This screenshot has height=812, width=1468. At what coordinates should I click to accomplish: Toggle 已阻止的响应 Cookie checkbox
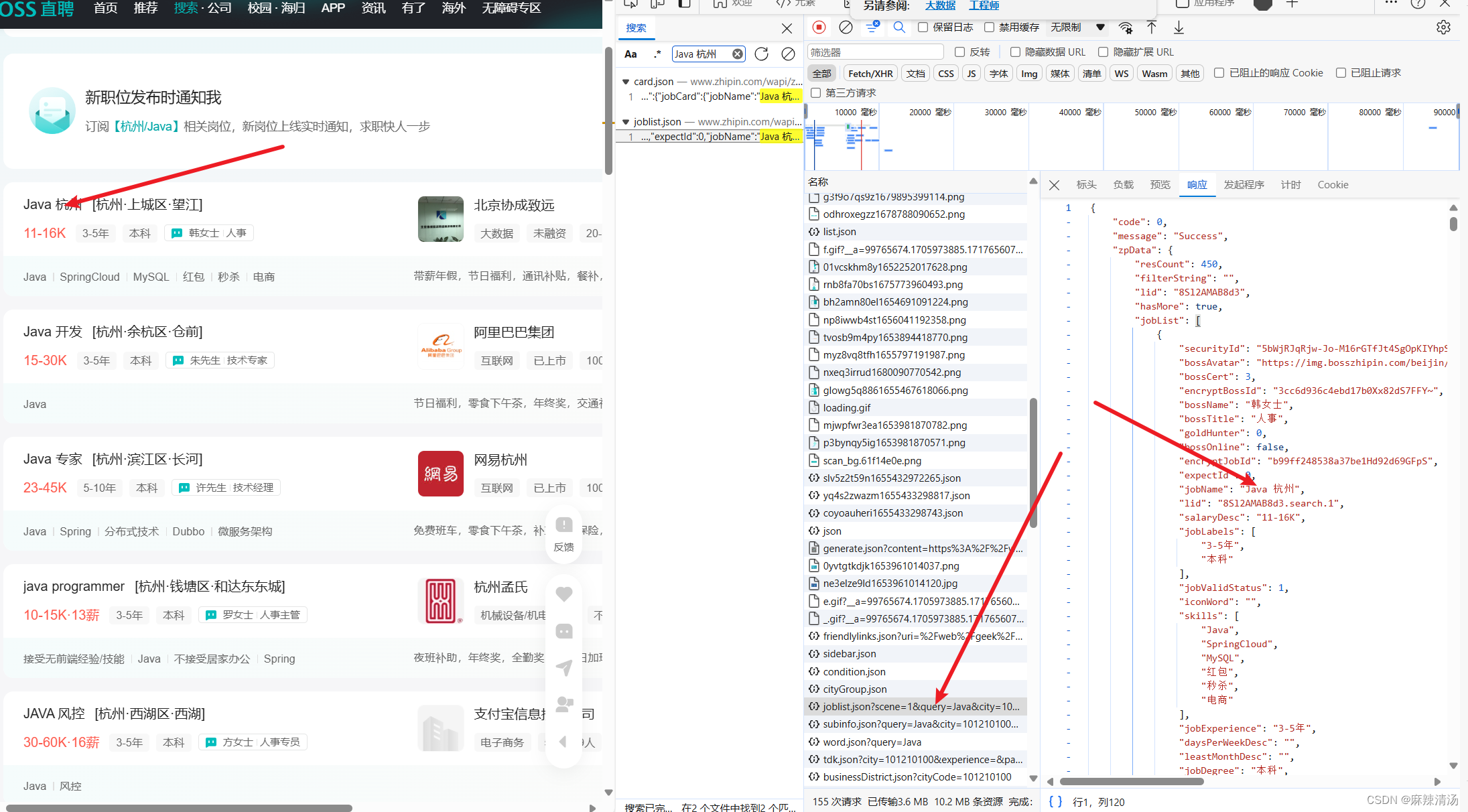tap(1219, 73)
